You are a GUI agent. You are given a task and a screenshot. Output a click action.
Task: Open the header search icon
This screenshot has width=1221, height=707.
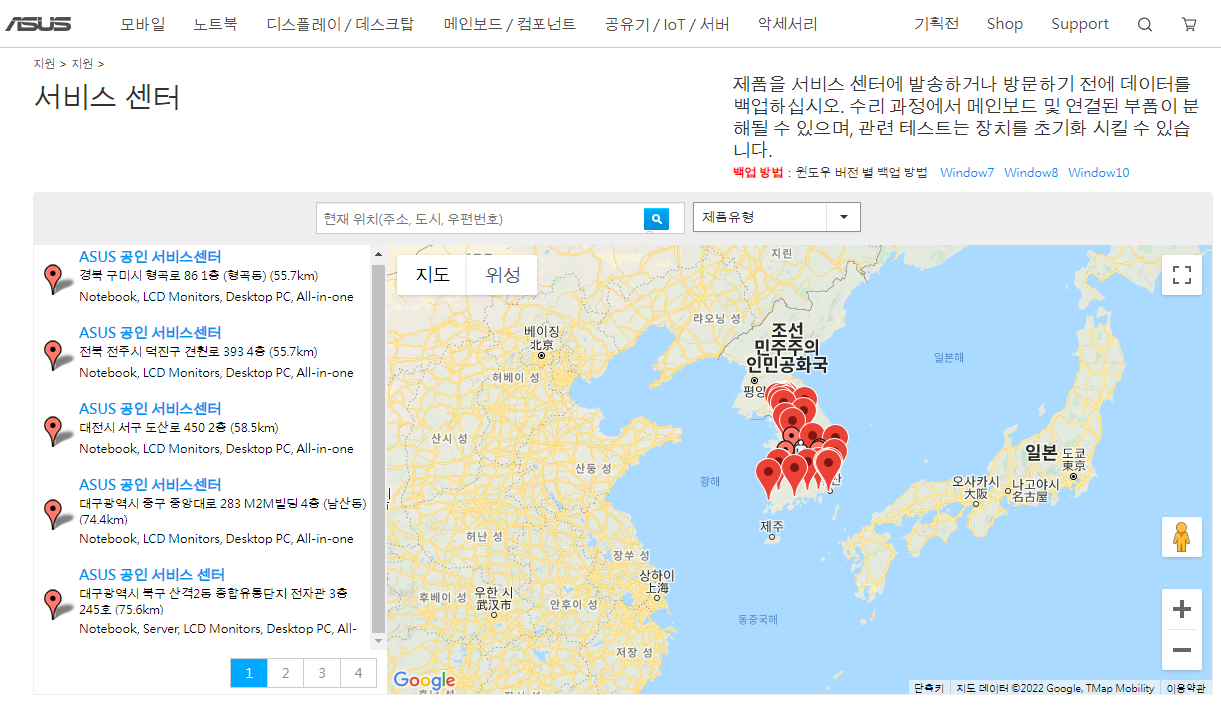point(1145,25)
